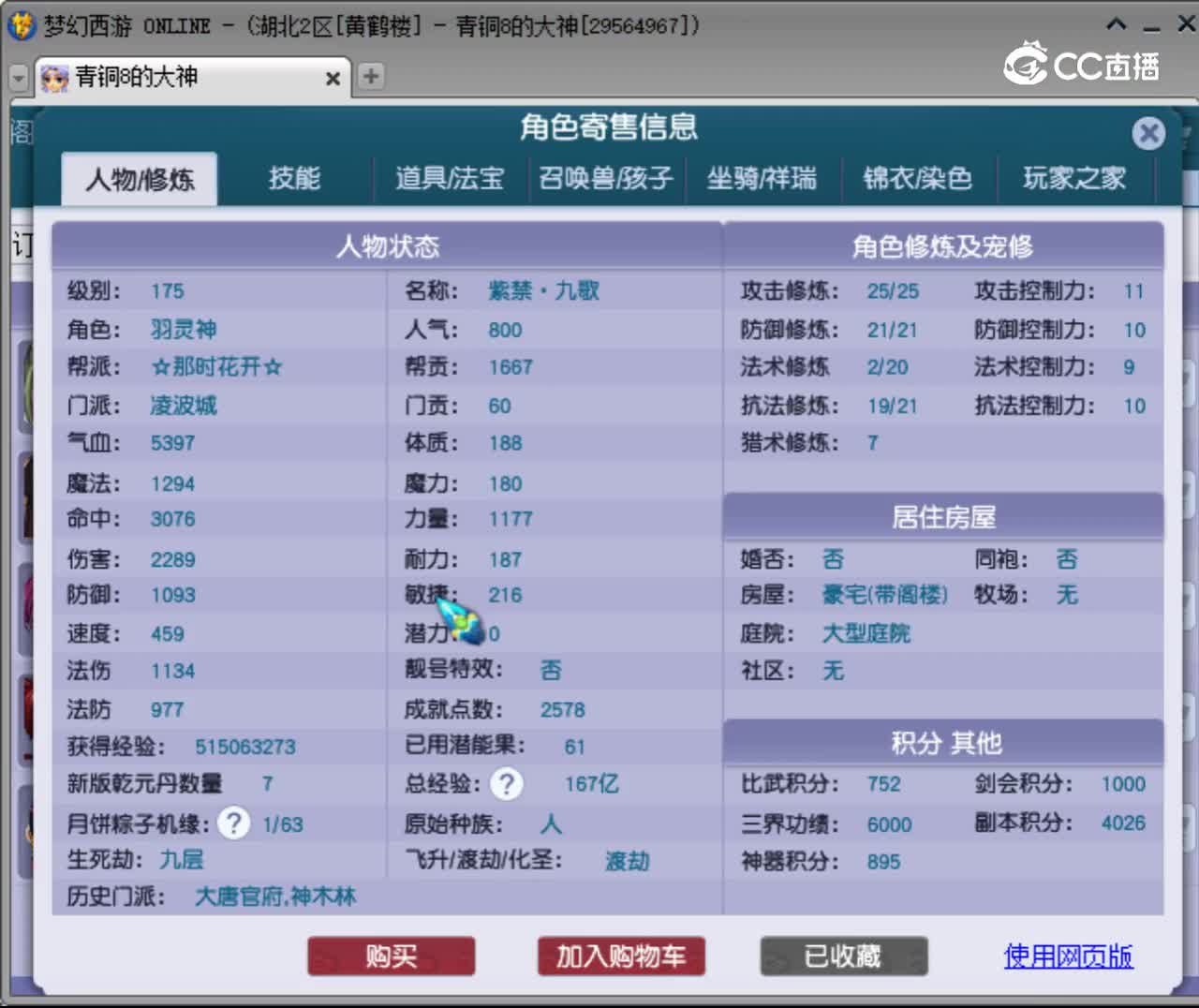Click the 剑会积分 value 1000
The height and width of the screenshot is (1008, 1199).
[1123, 784]
